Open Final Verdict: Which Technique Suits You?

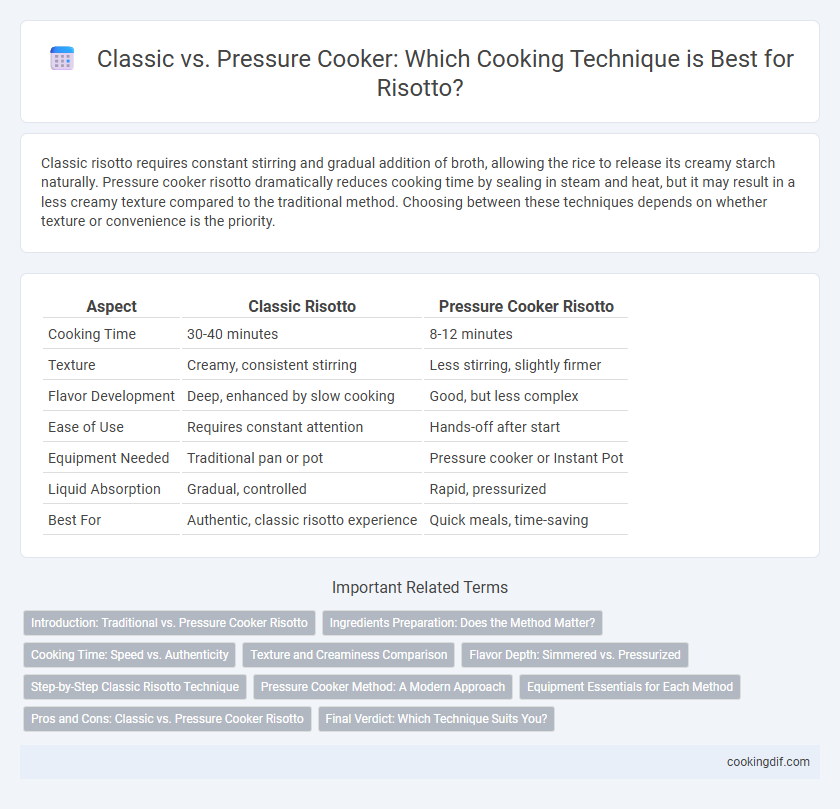[437, 719]
